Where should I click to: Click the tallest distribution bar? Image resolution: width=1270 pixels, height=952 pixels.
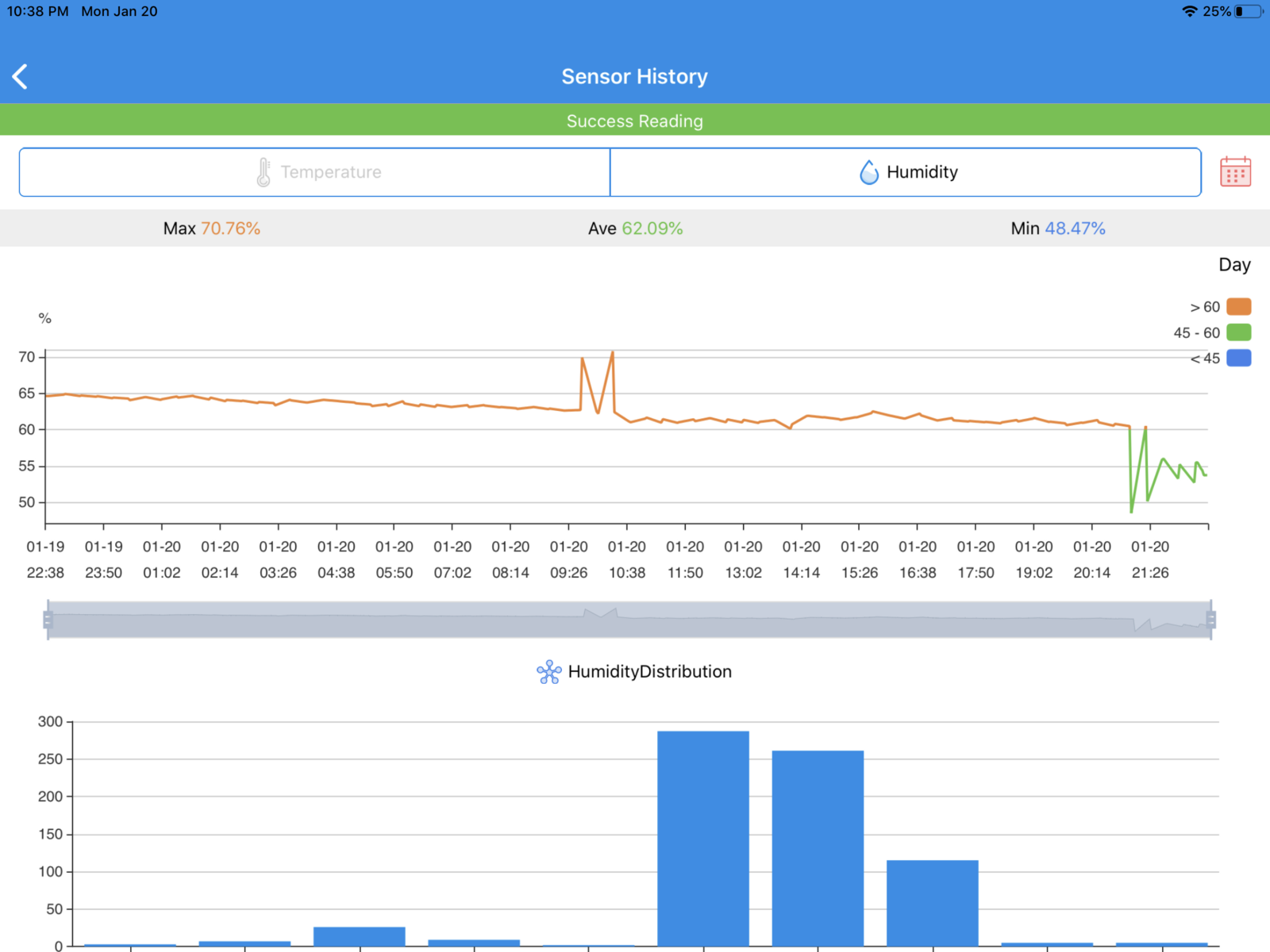[703, 839]
